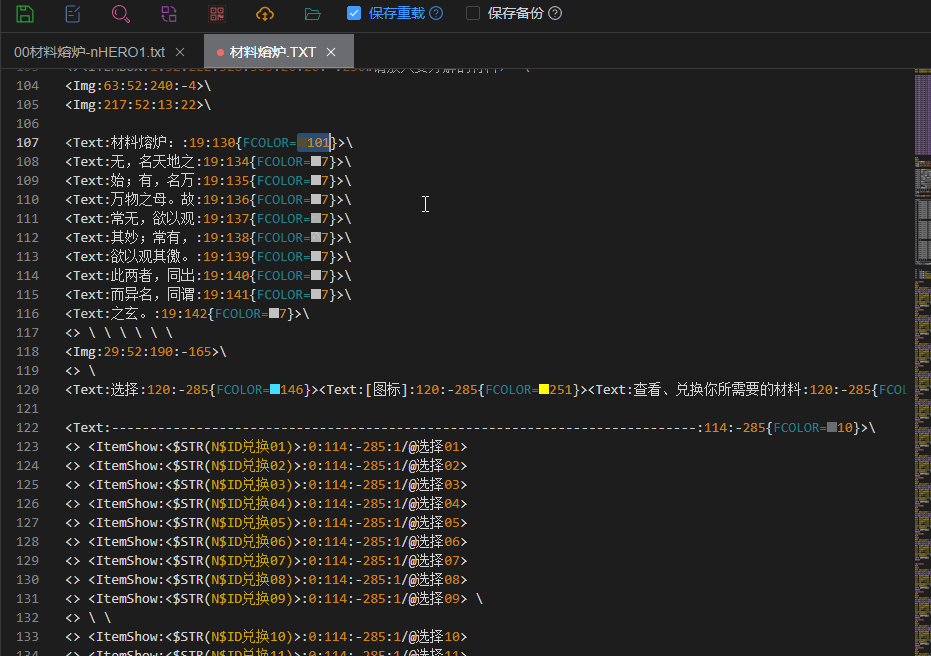The image size is (931, 656).
Task: Click the text 此两者,同出 on line 114
Action: 153,275
